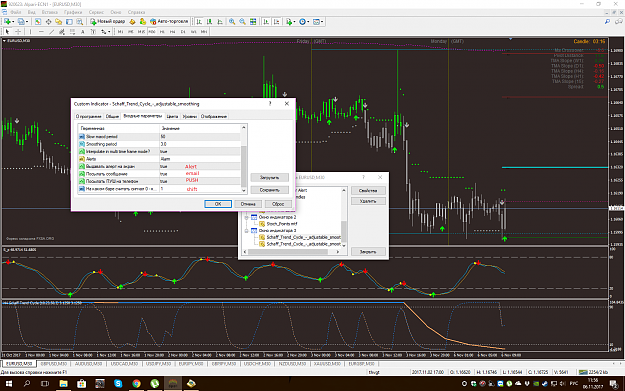
Task: Select the text label tool A
Action: pyautogui.click(x=83, y=31)
